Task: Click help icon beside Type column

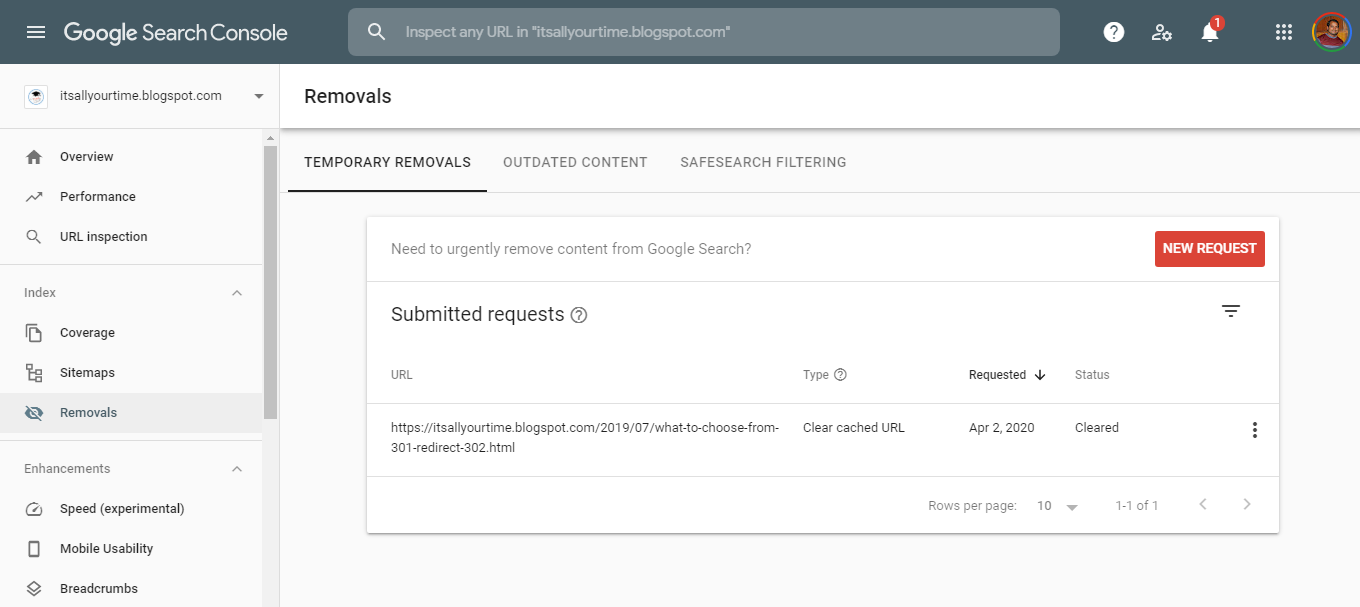Action: 840,375
